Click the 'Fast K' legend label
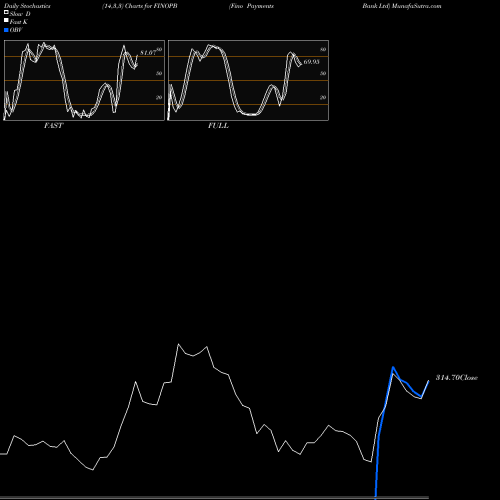The image size is (500, 500). 19,22
